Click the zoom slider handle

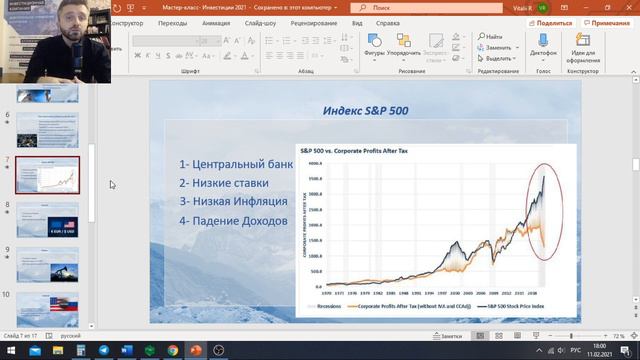tap(571, 336)
